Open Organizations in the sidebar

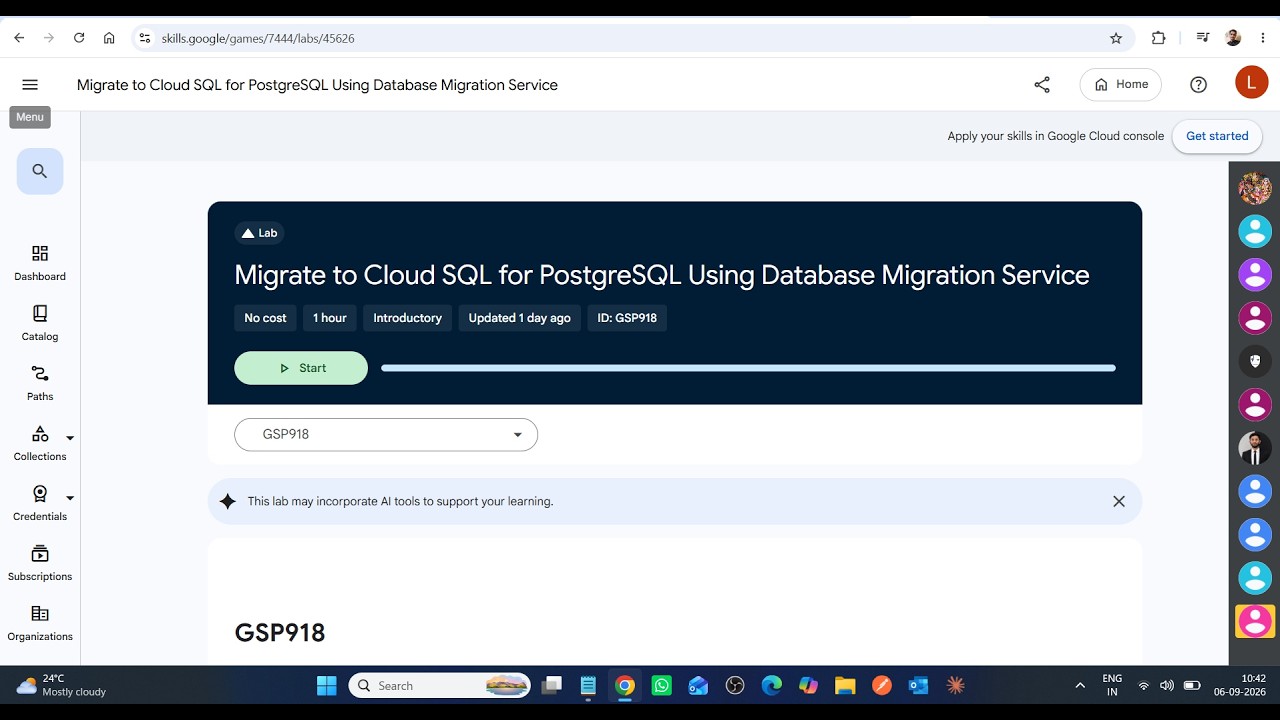(40, 623)
